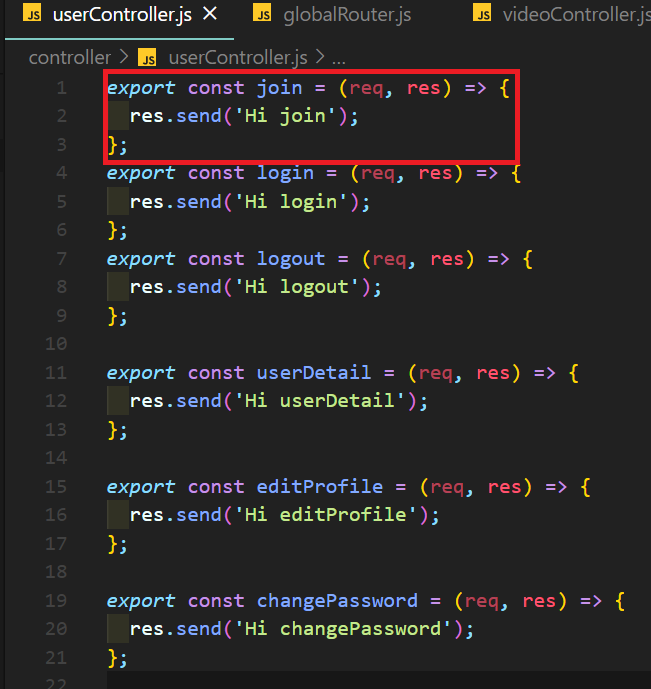Screen dimensions: 651x689
Task: Click the JS icon on videoController.js tab
Action: pyautogui.click(x=482, y=14)
